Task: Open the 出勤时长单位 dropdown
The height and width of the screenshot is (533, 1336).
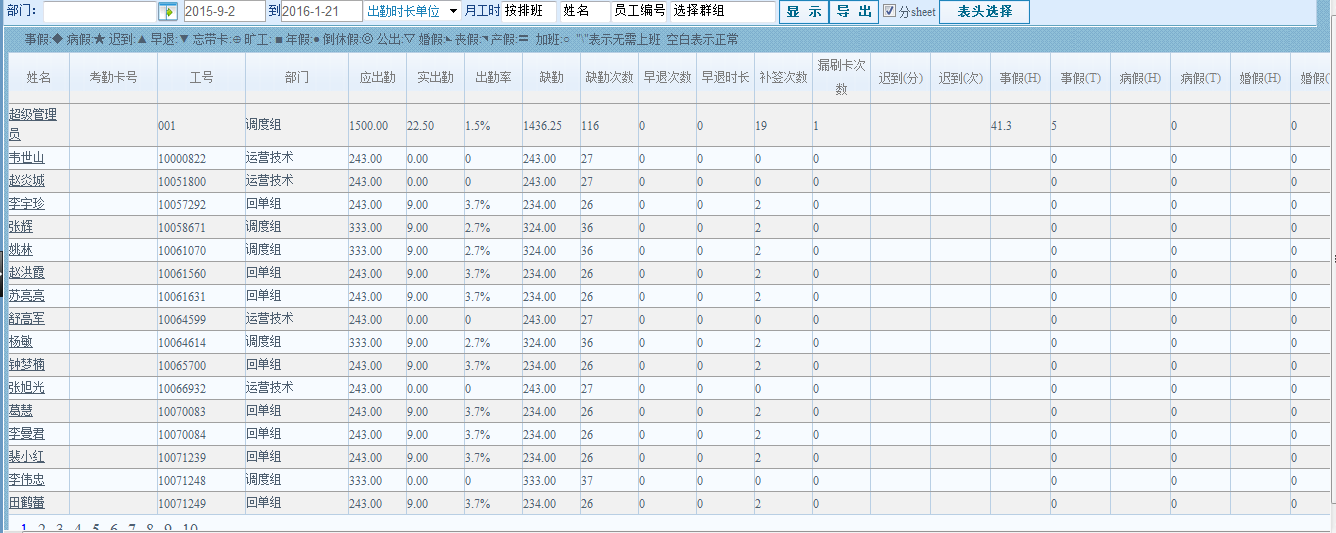Action: 412,11
